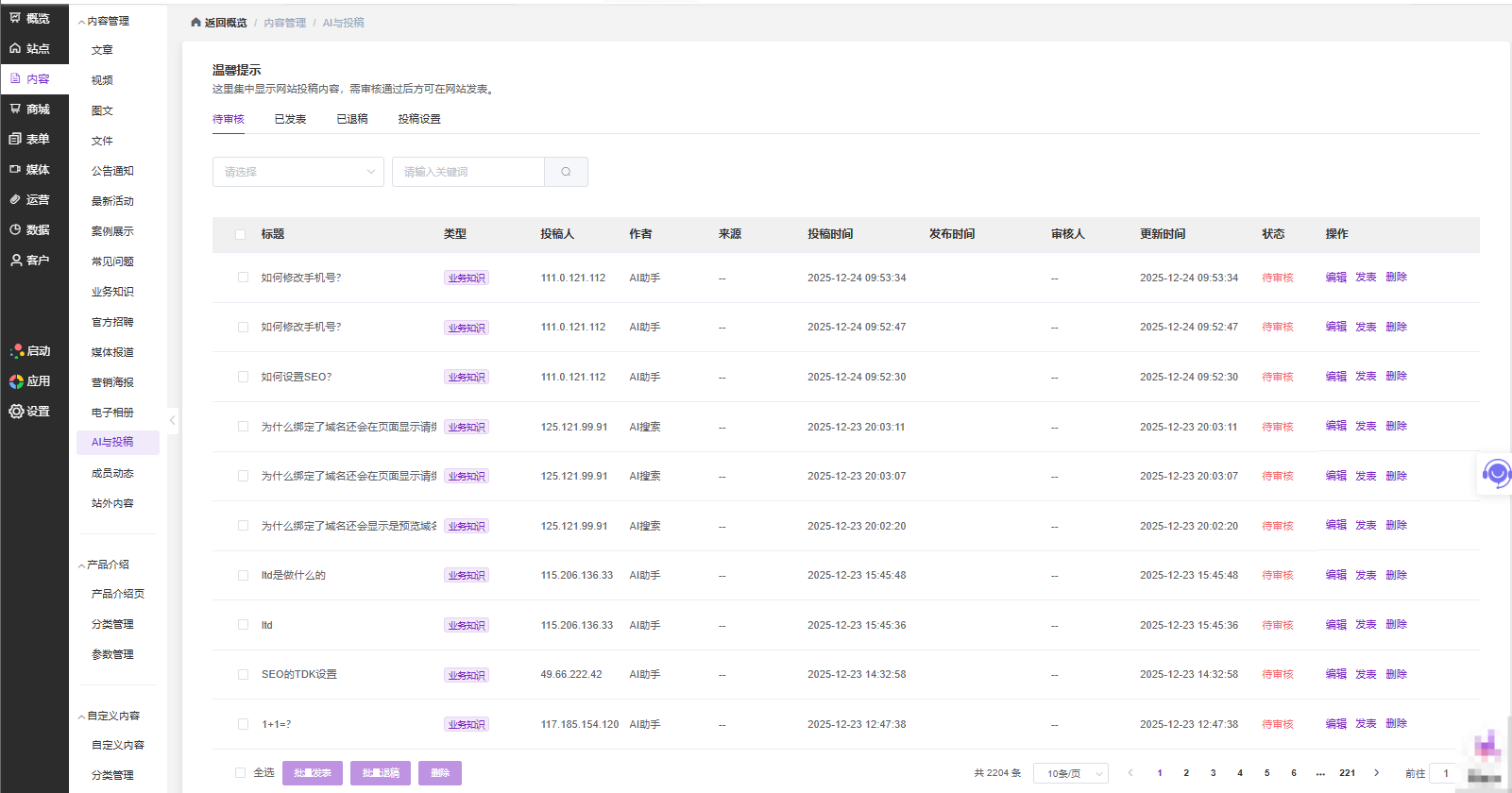Open 设置 settings gear icon
1512x793 pixels.
point(16,412)
